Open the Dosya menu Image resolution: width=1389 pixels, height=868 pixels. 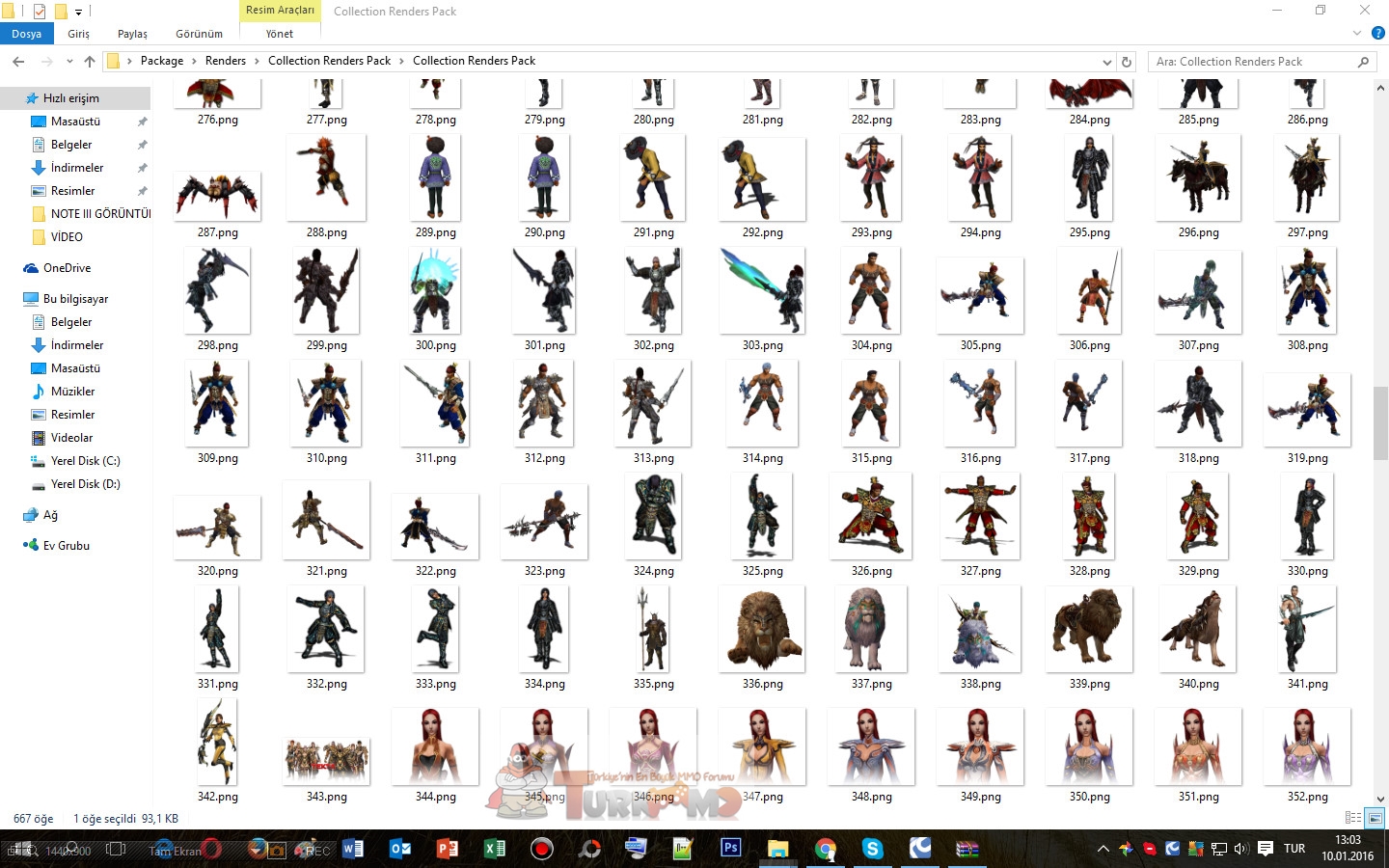click(26, 34)
